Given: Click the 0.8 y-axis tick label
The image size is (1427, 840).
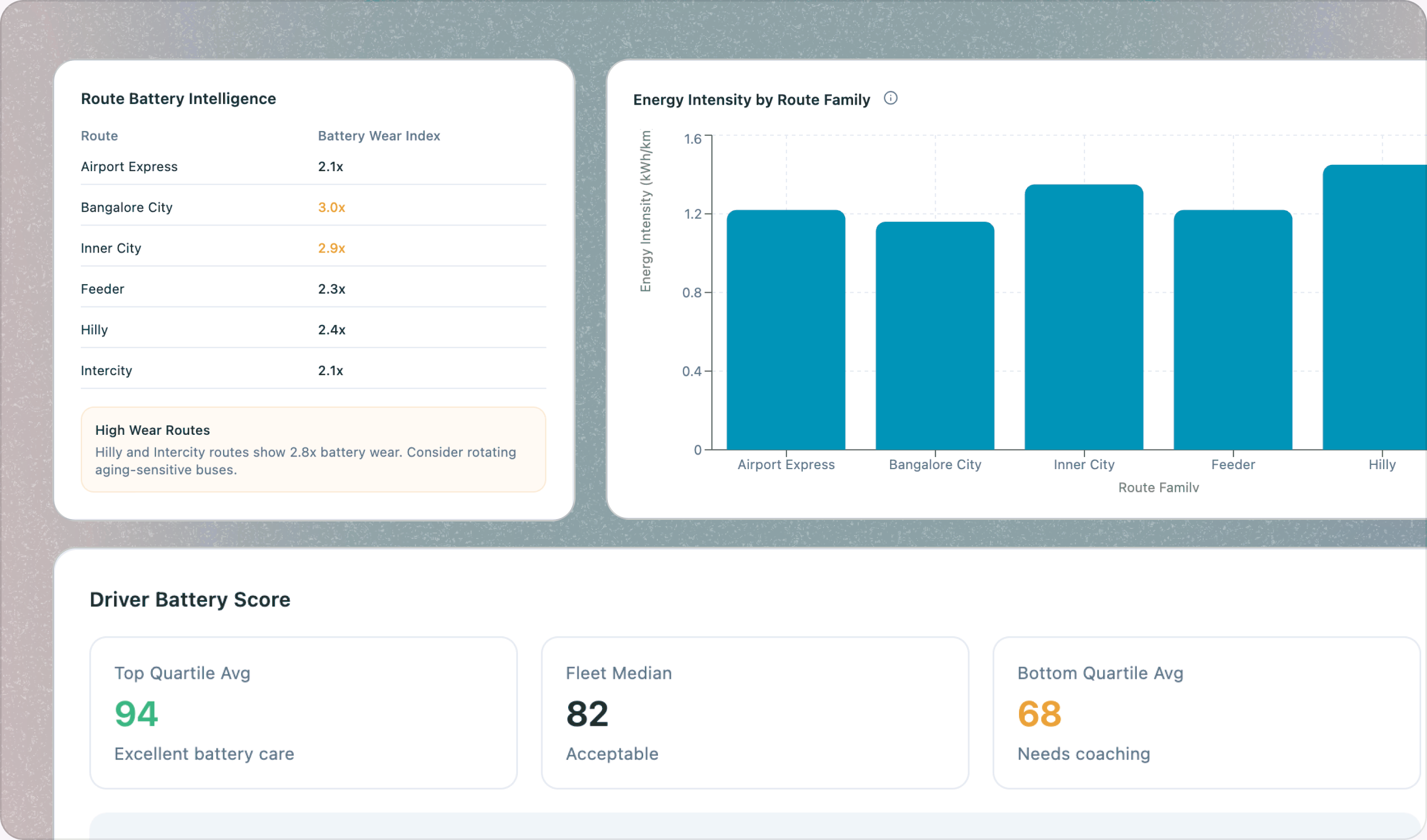Looking at the screenshot, I should [692, 293].
